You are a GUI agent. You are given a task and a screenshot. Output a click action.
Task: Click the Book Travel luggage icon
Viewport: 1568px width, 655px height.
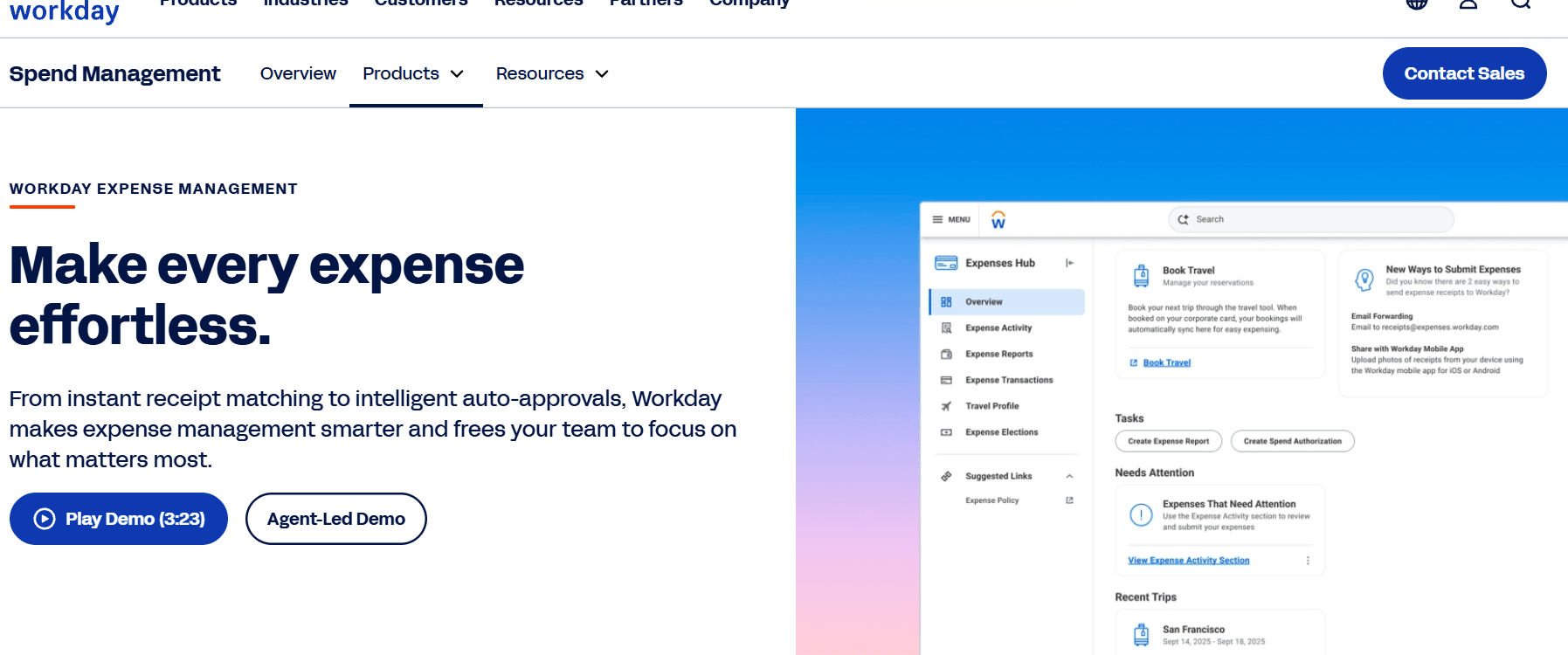pos(1141,276)
